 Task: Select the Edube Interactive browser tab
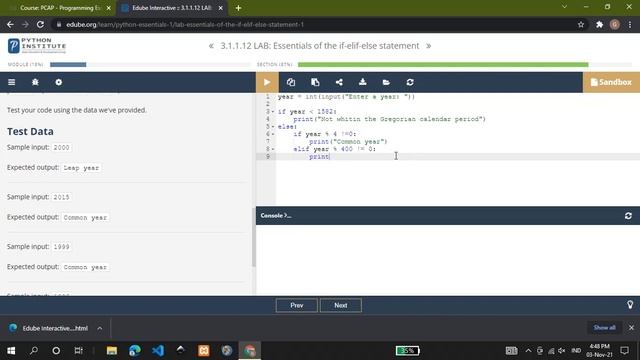click(171, 8)
